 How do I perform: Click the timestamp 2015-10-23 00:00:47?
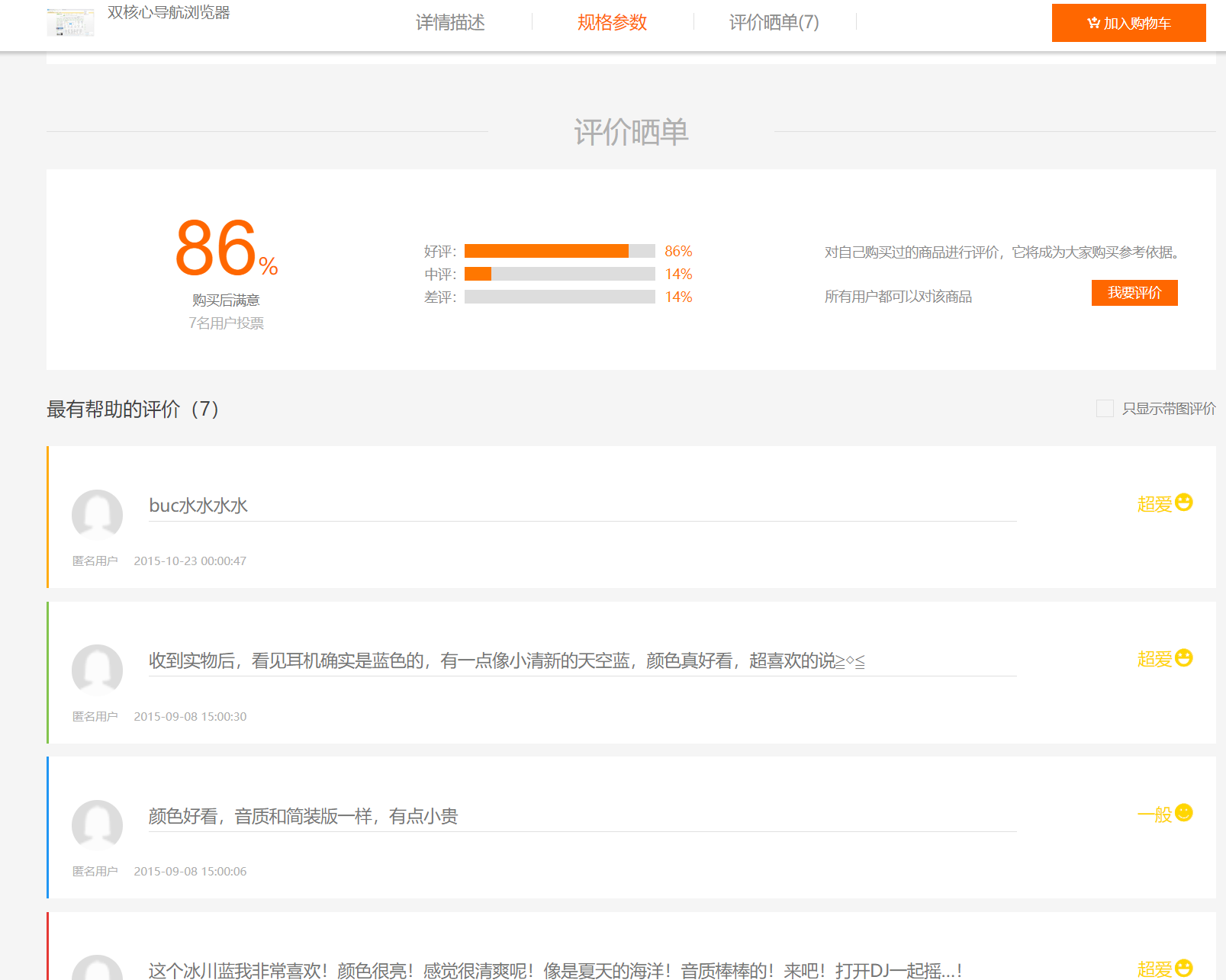coord(190,561)
